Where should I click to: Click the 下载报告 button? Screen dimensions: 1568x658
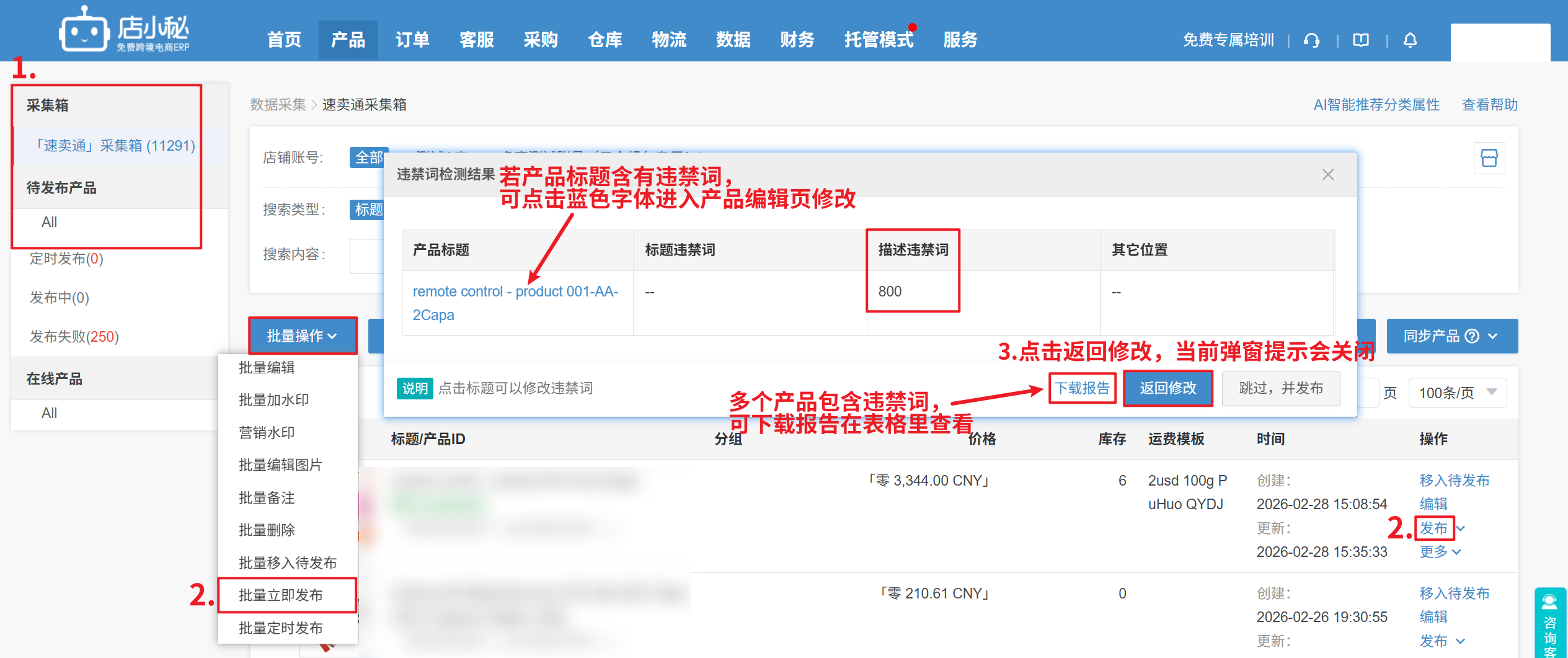coord(1082,388)
